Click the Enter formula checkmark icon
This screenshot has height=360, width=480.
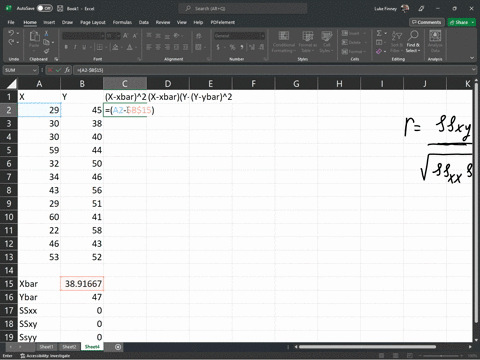point(59,70)
